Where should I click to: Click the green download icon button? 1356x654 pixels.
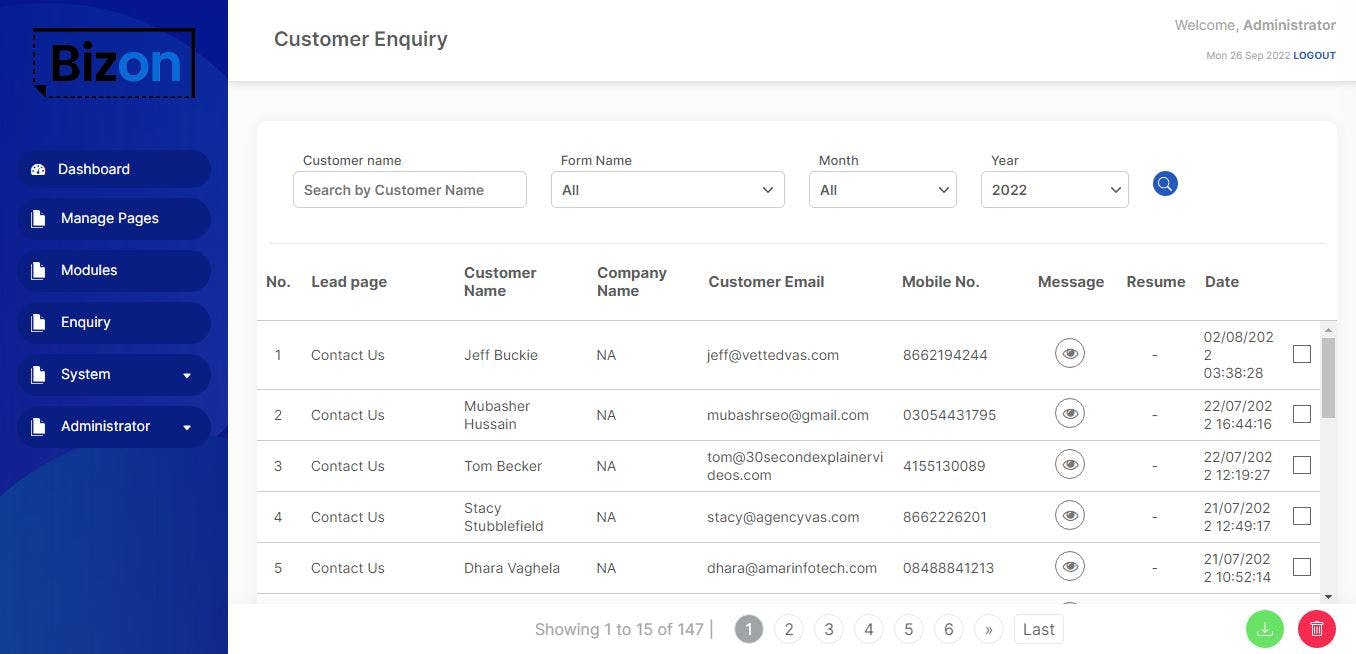tap(1265, 629)
